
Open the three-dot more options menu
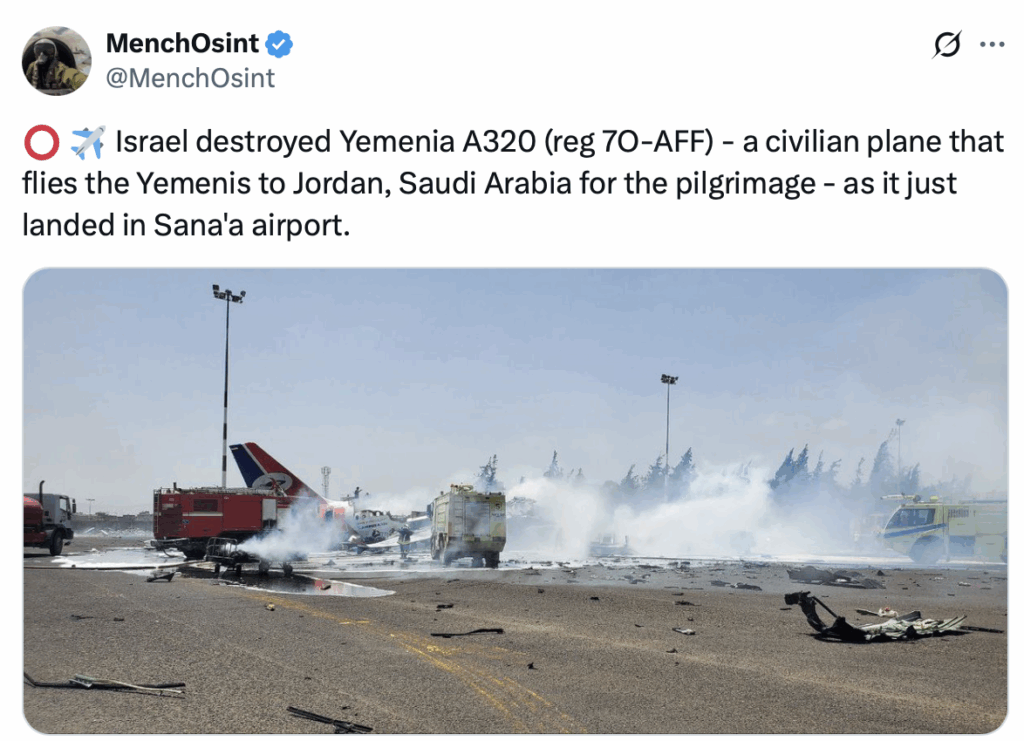pyautogui.click(x=992, y=44)
